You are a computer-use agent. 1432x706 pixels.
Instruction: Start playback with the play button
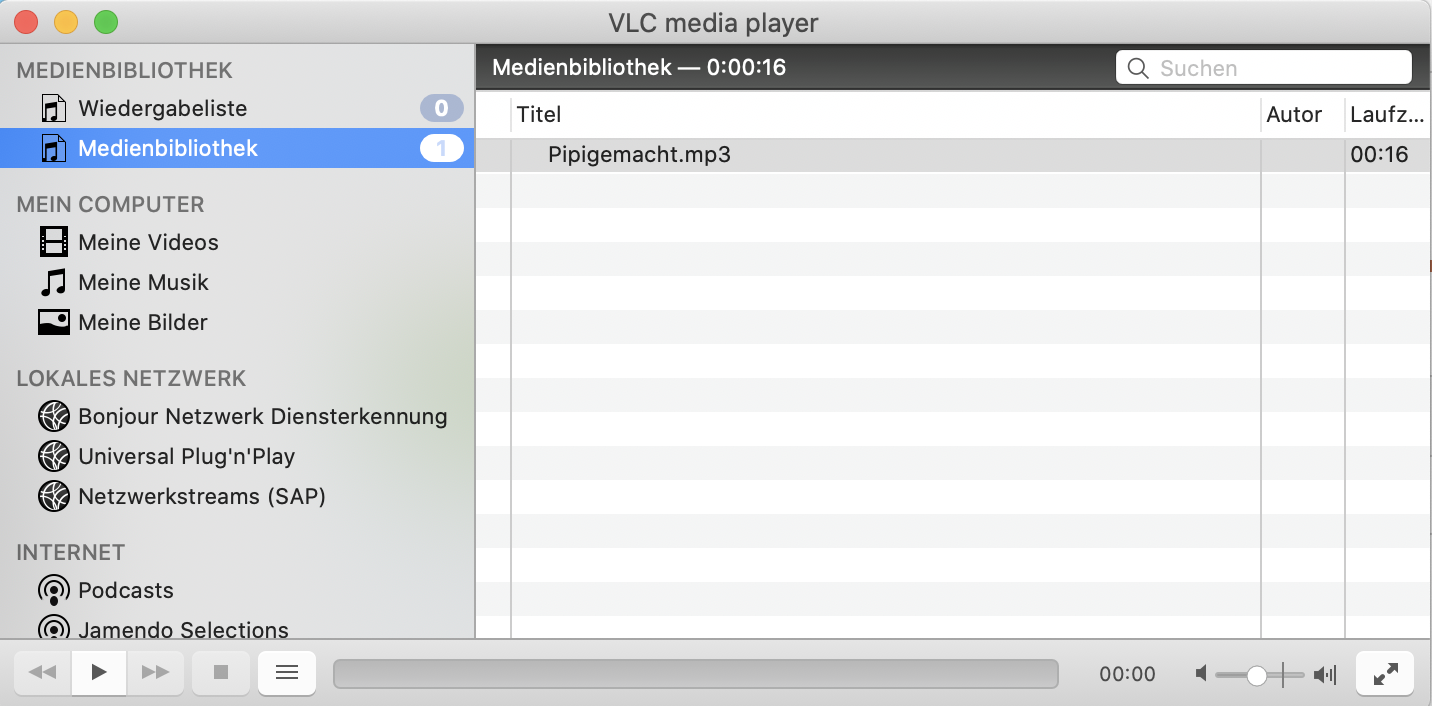(99, 673)
